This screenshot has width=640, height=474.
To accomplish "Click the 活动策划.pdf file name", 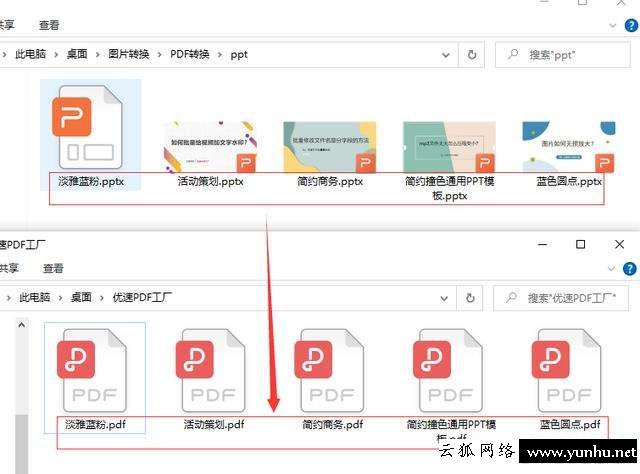I will 214,425.
